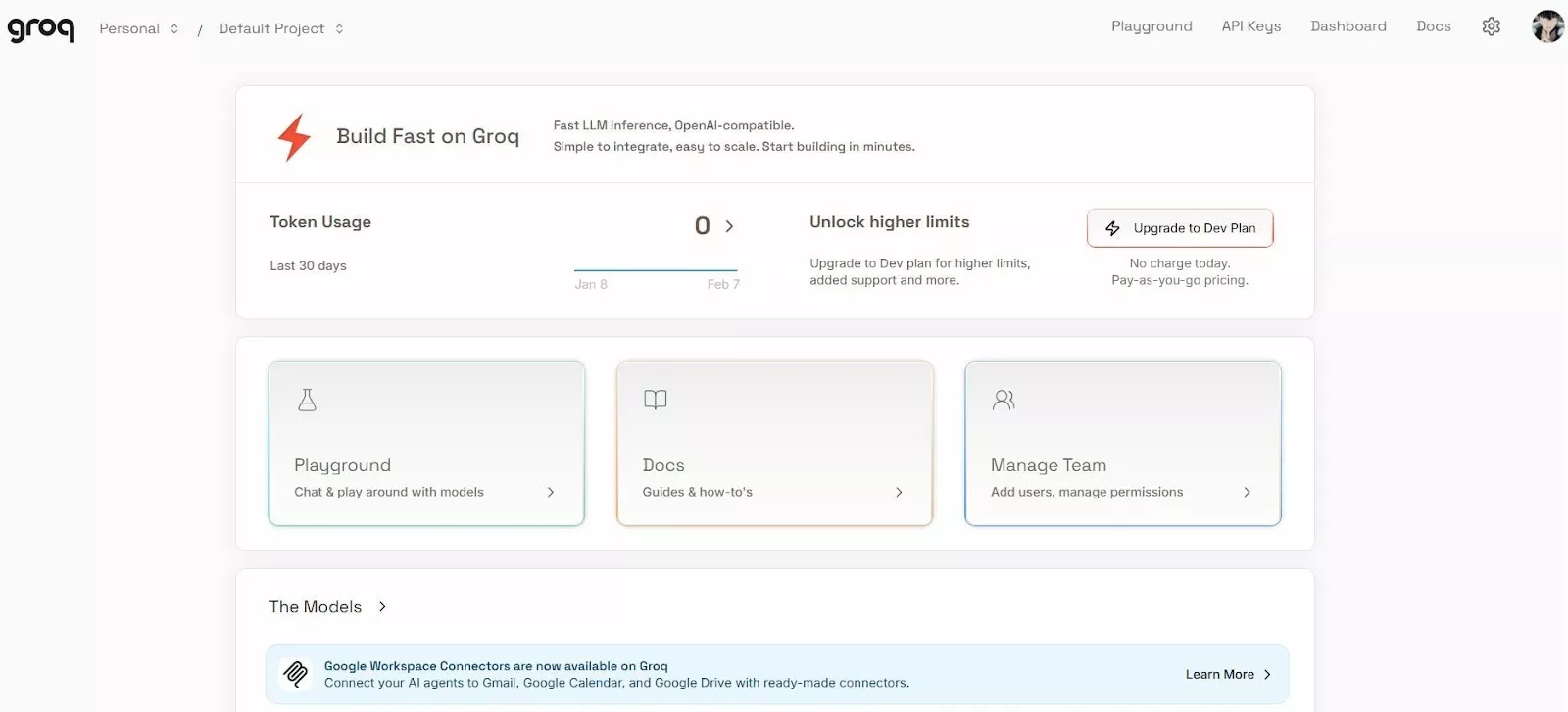The height and width of the screenshot is (712, 1568).
Task: Click the token count 0
Action: [x=702, y=226]
